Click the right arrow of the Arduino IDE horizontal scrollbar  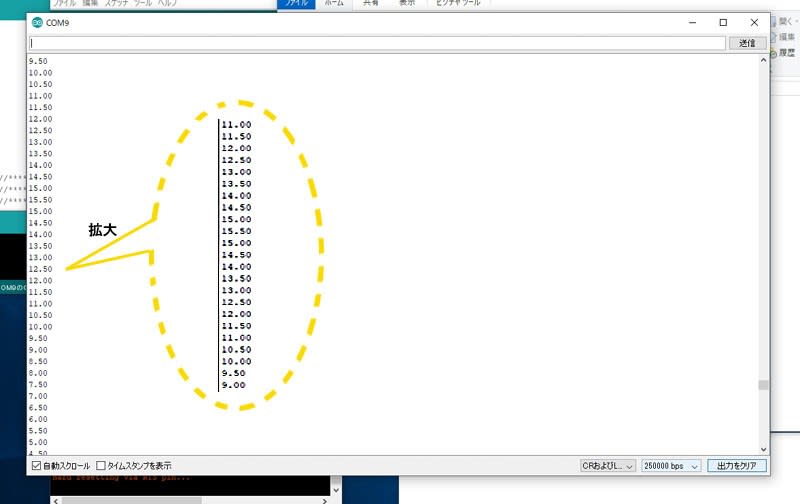coord(324,501)
